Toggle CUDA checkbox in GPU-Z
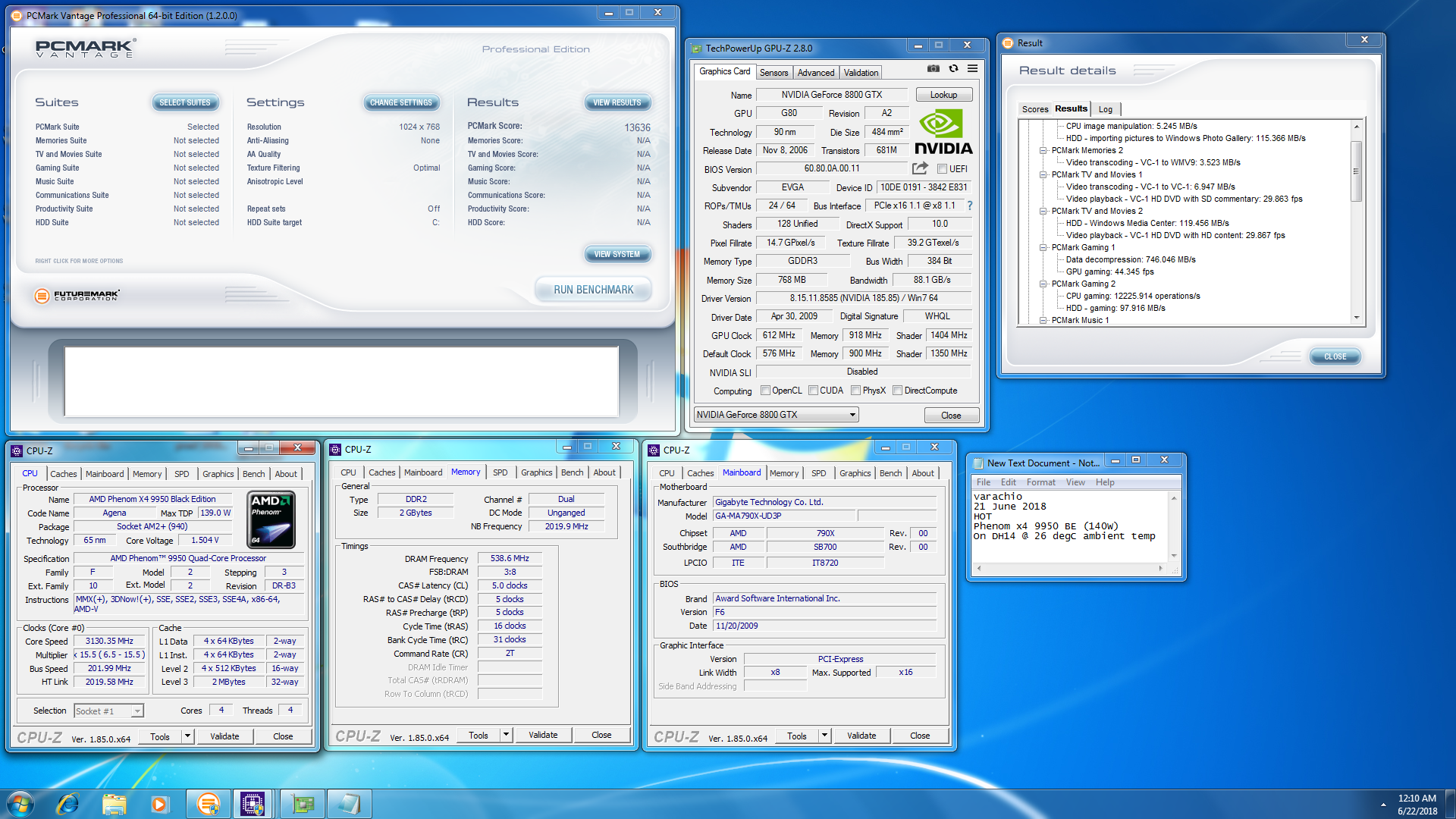The height and width of the screenshot is (819, 1456). coord(813,391)
